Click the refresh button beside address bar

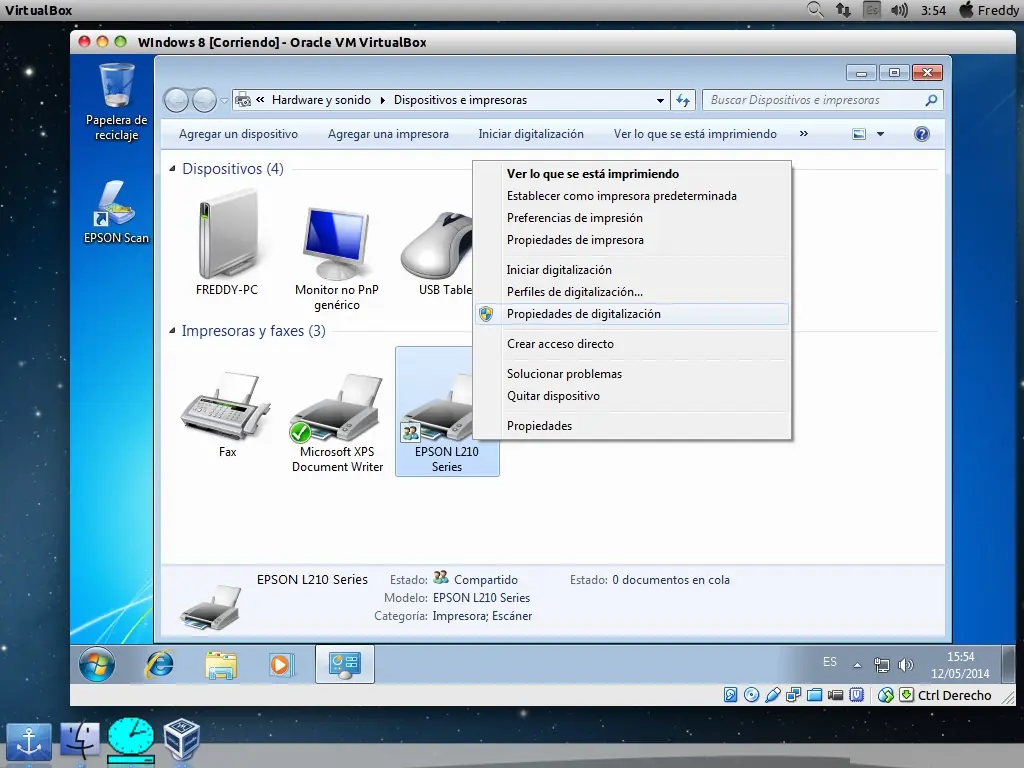tap(683, 100)
